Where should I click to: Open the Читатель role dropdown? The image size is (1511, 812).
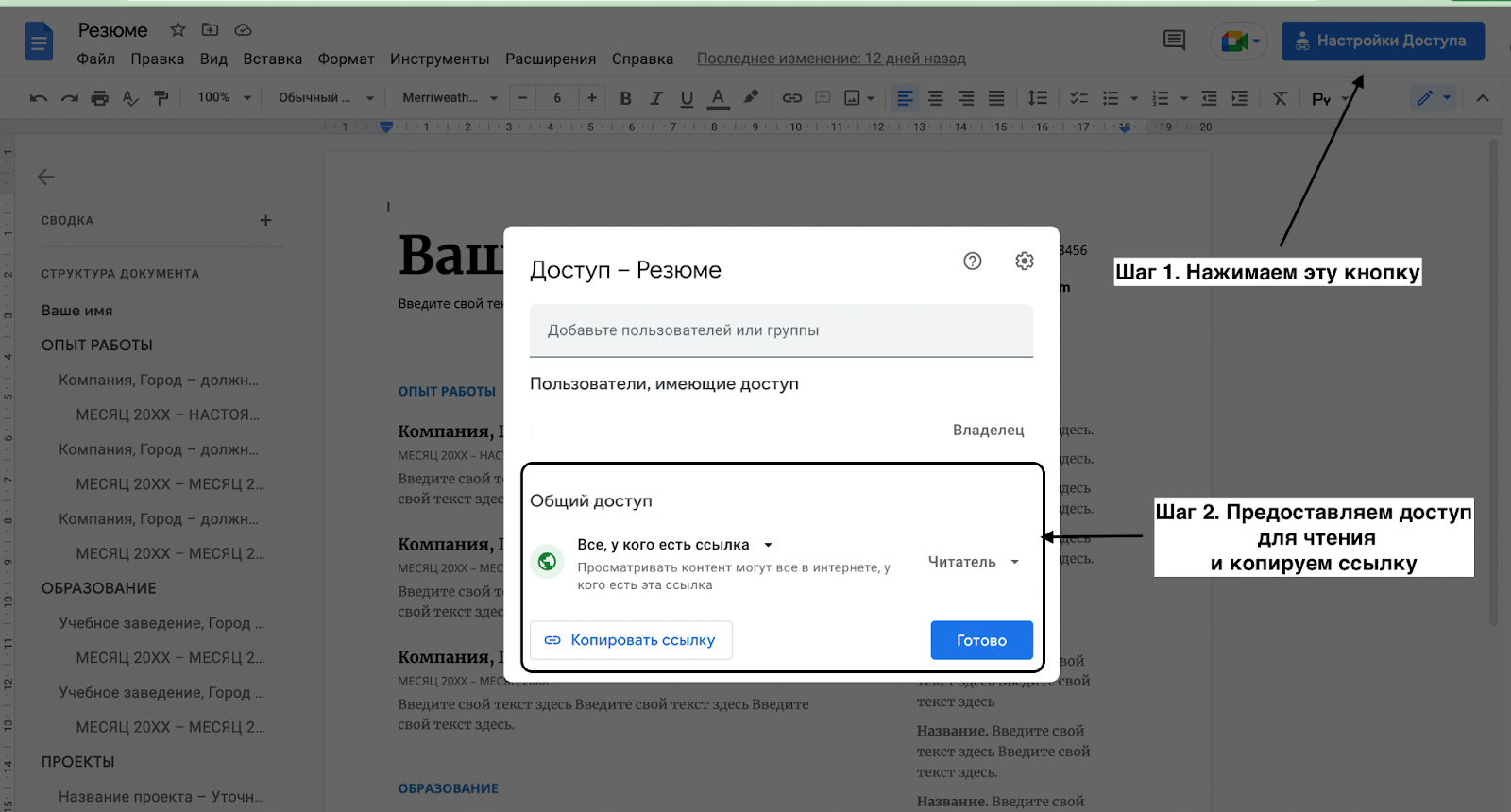(x=973, y=562)
